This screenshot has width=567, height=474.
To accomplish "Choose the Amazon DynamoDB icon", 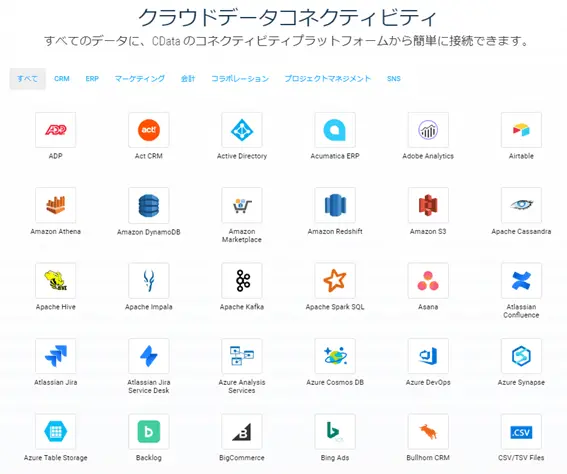I will (x=149, y=205).
